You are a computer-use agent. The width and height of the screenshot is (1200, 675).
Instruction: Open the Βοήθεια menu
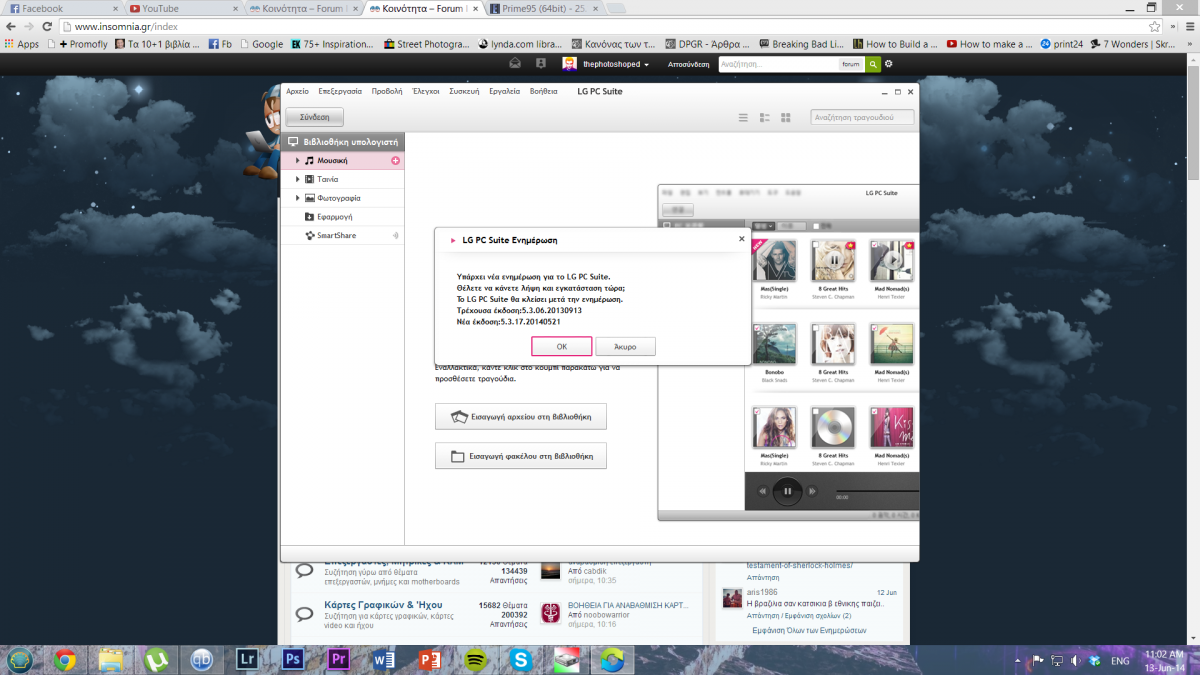543,91
